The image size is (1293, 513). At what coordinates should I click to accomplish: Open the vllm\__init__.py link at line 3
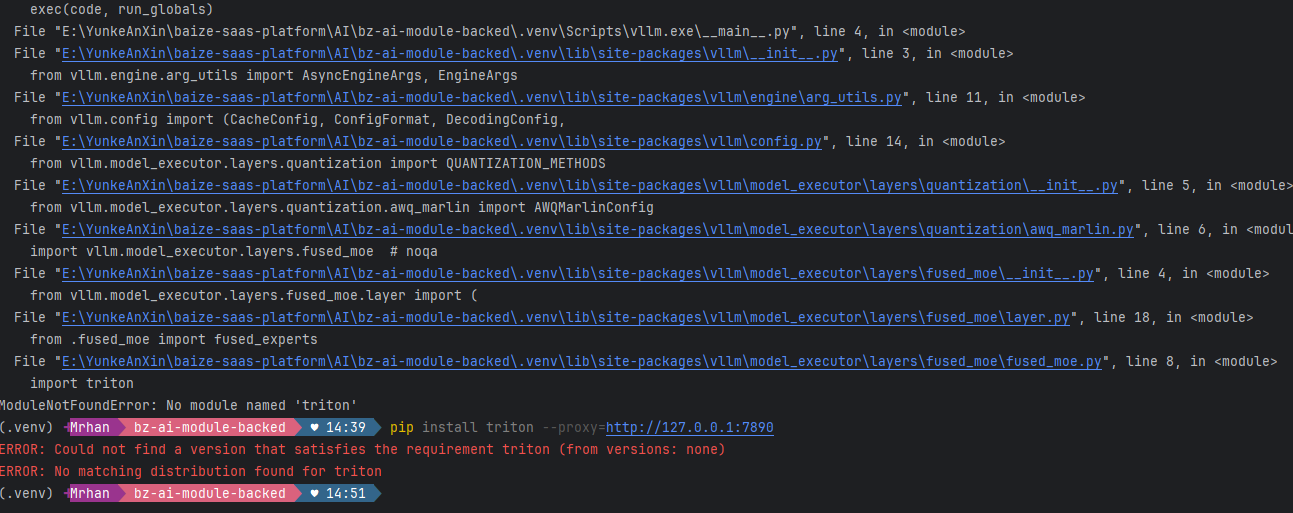pos(450,53)
